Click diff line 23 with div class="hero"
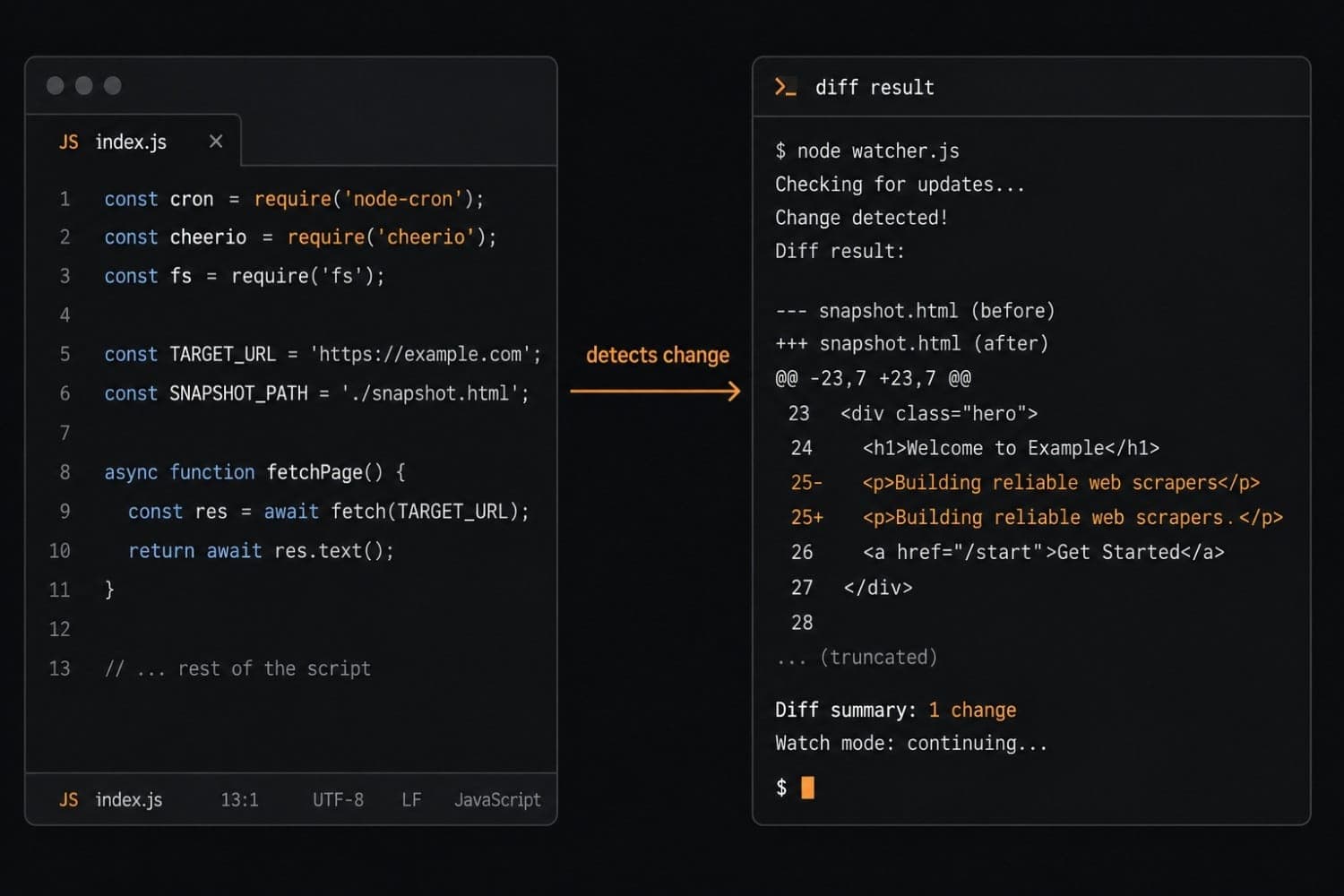This screenshot has height=896, width=1344. [x=912, y=413]
